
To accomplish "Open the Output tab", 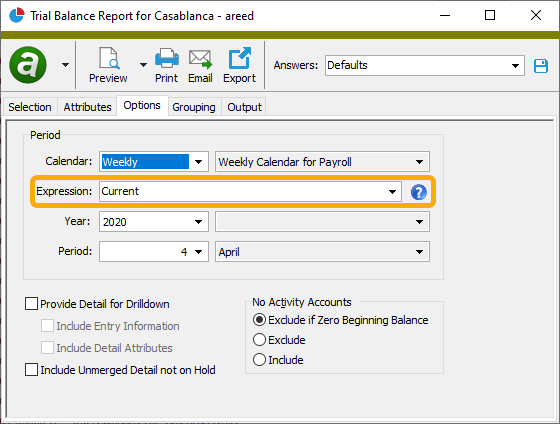I will pyautogui.click(x=244, y=107).
